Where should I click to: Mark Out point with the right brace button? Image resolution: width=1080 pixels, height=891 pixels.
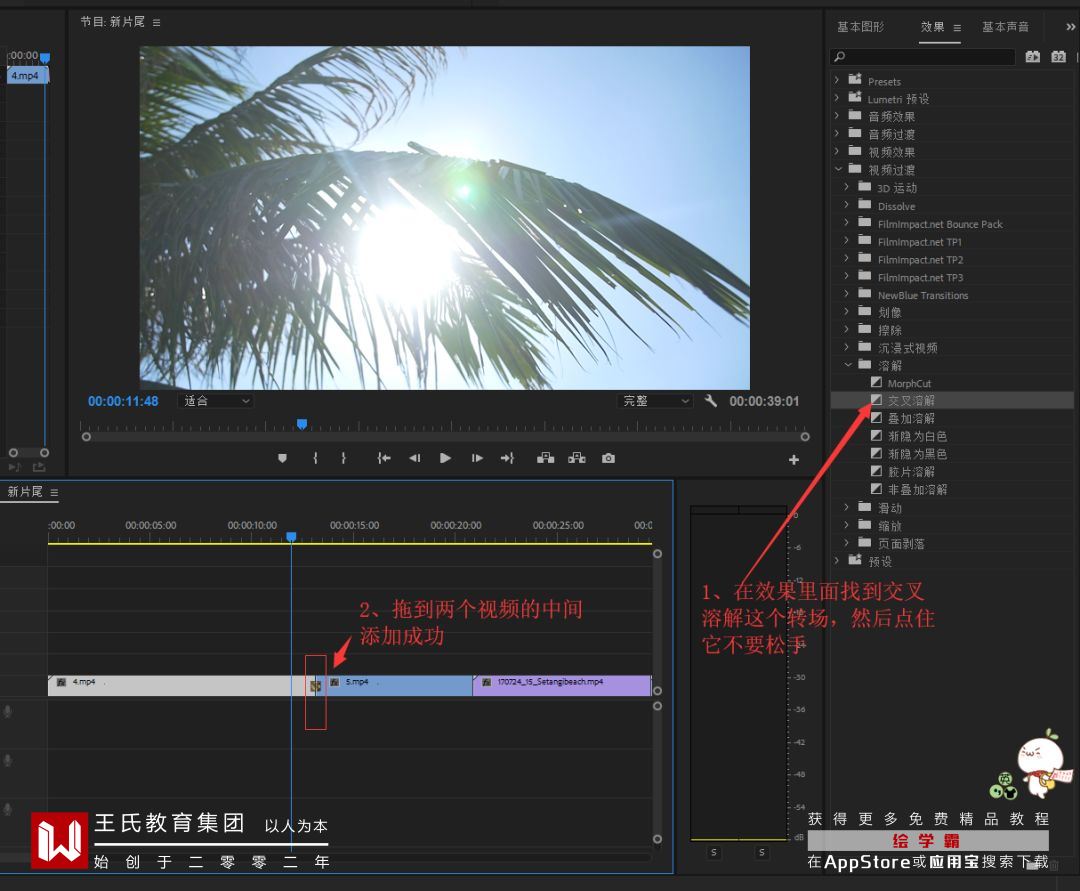coord(343,458)
